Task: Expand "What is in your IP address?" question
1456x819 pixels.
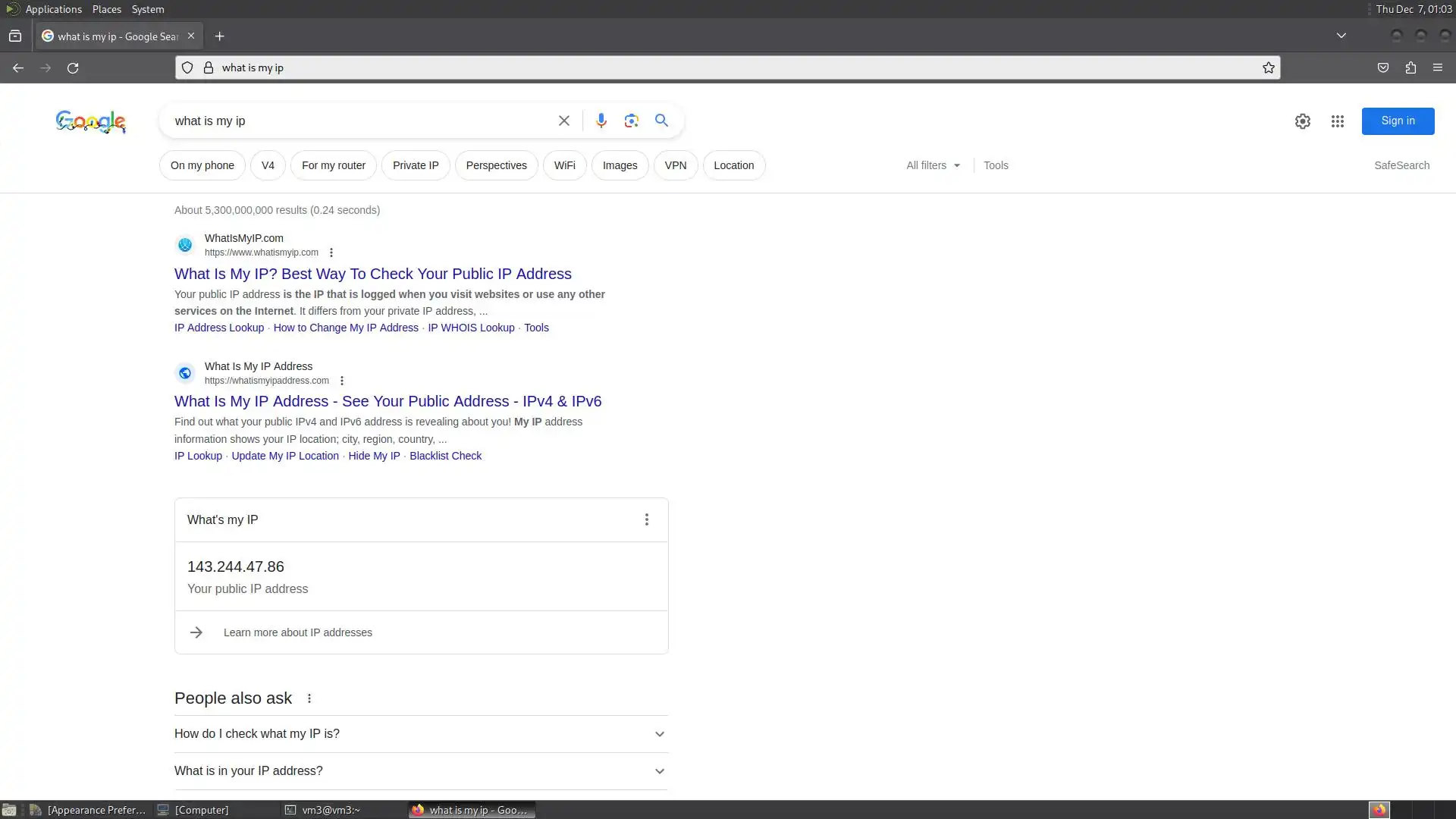Action: coord(421,770)
